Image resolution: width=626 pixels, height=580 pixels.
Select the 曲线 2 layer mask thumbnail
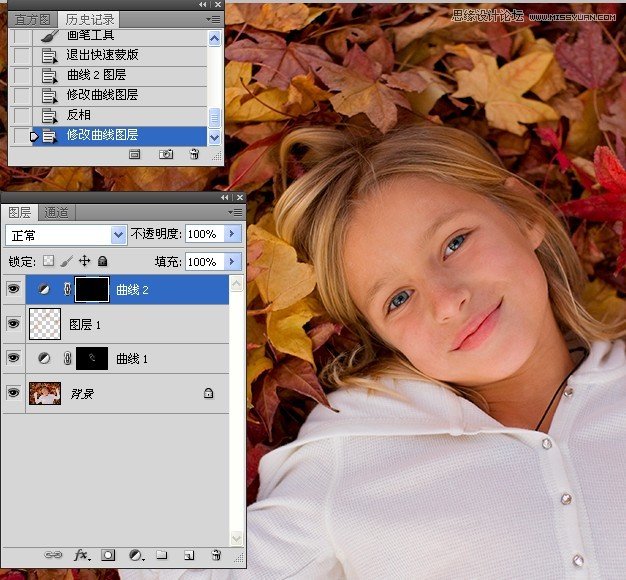[x=92, y=289]
